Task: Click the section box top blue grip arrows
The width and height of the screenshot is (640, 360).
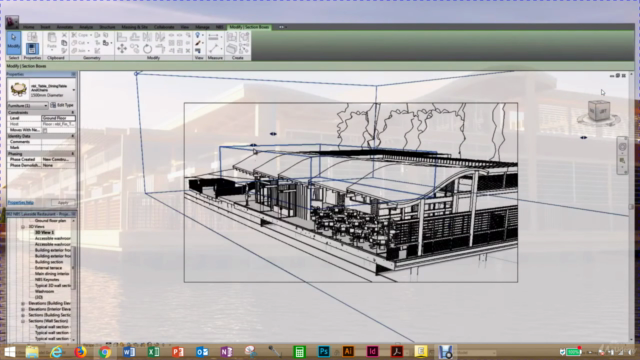Action: pyautogui.click(x=273, y=134)
